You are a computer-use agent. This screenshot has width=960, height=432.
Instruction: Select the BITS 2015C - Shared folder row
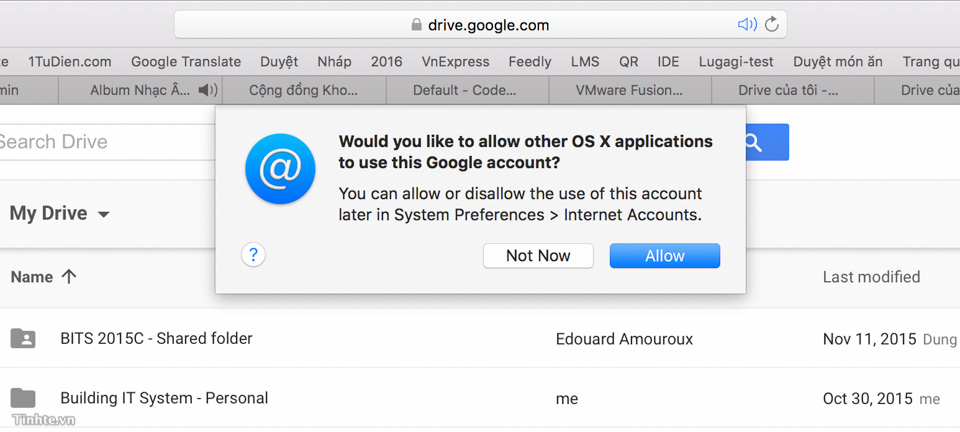[480, 338]
